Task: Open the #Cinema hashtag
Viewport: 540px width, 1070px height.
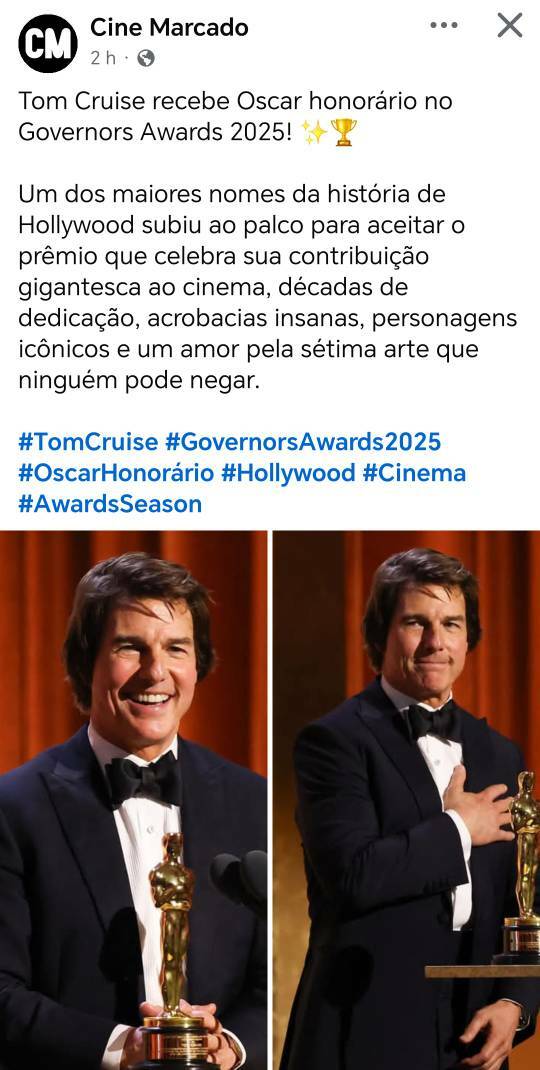Action: click(414, 473)
